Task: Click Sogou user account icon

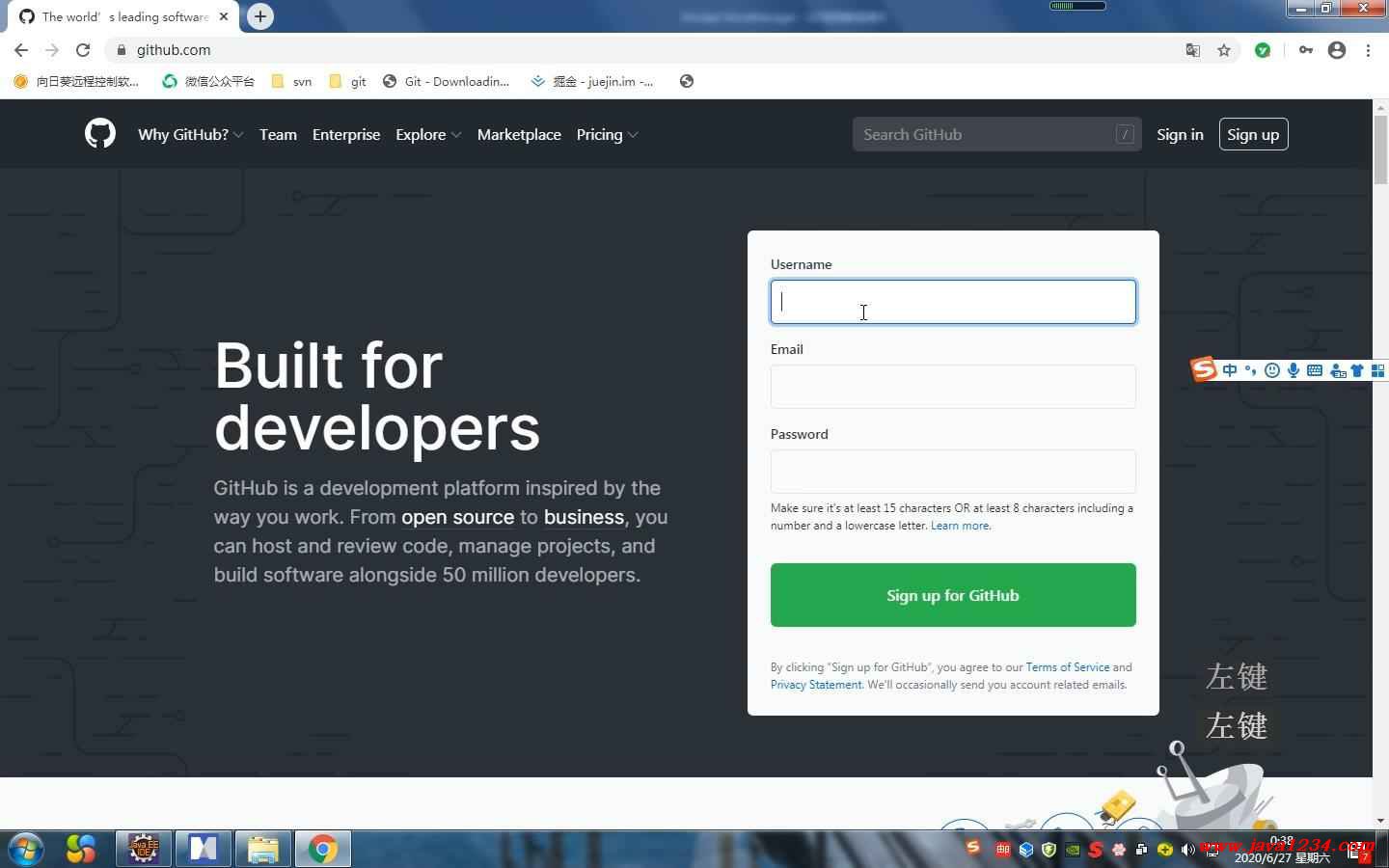Action: coord(1338,370)
